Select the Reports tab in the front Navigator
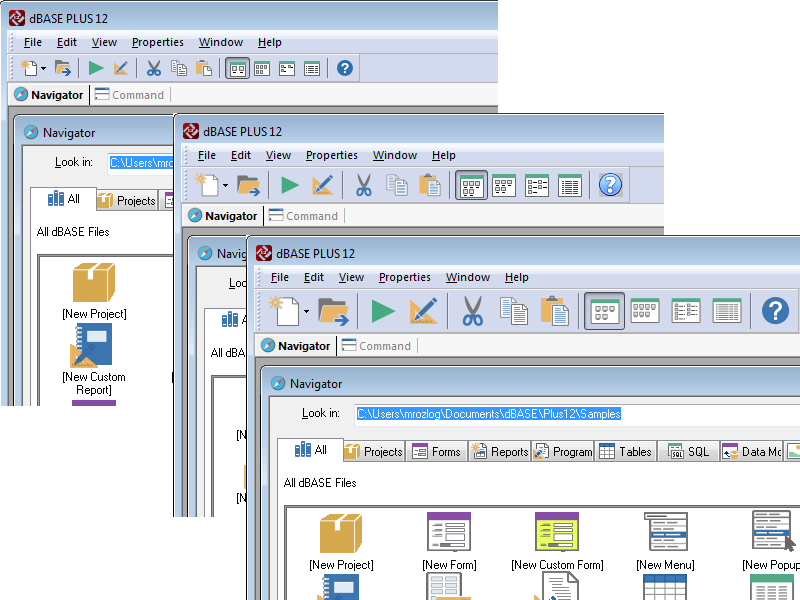The height and width of the screenshot is (600, 800). coord(499,452)
